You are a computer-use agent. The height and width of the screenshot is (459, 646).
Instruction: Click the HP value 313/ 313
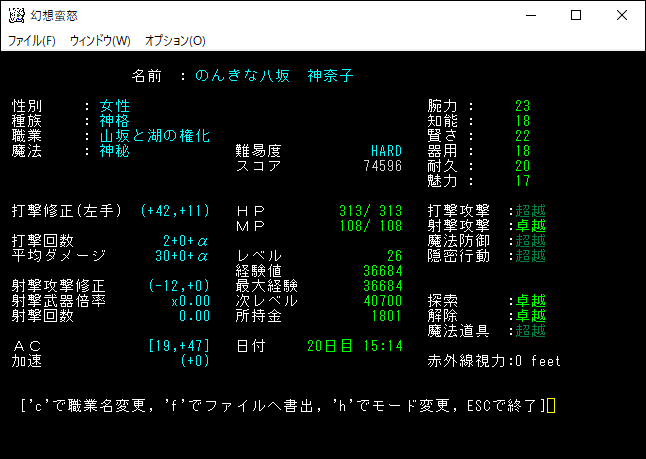click(x=370, y=211)
